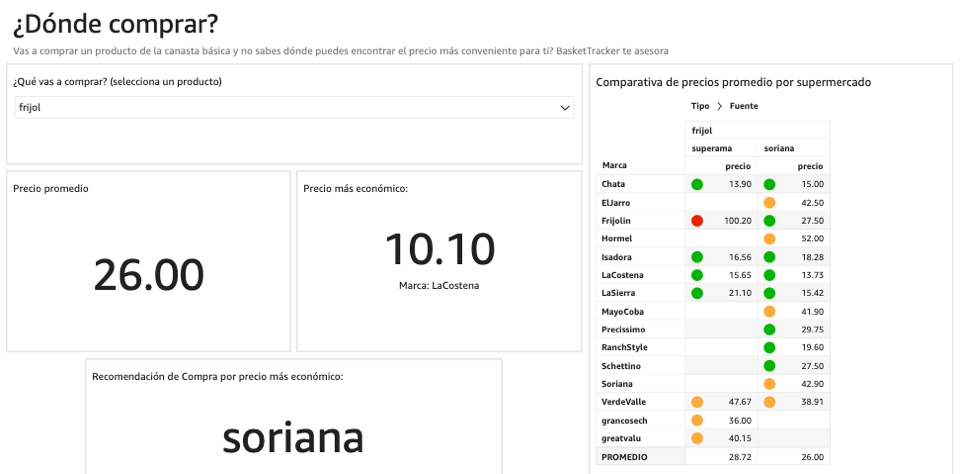Click the precio header under superama
960x474 pixels.
[x=738, y=166]
